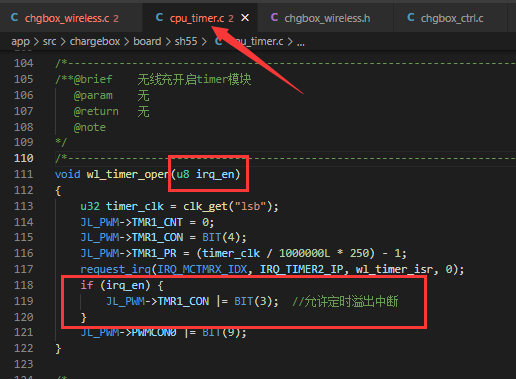The height and width of the screenshot is (379, 516).
Task: Place cursor on wl_timer_open function name
Action: 128,174
